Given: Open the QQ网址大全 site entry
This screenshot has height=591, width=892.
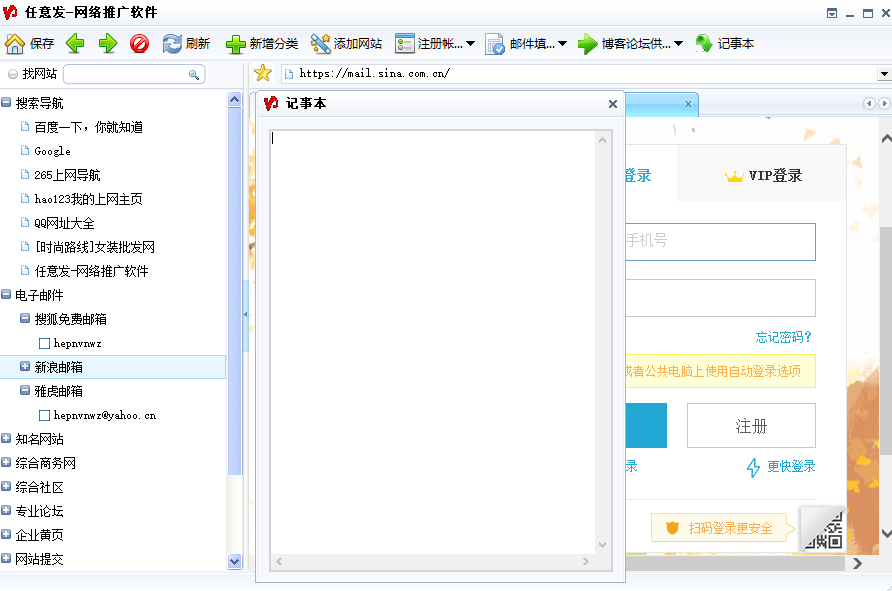Looking at the screenshot, I should 64,223.
